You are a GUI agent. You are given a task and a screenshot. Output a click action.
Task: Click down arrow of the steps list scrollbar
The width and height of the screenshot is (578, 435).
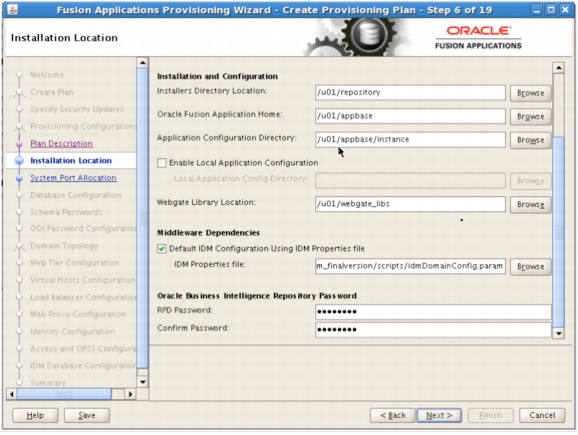tap(142, 382)
